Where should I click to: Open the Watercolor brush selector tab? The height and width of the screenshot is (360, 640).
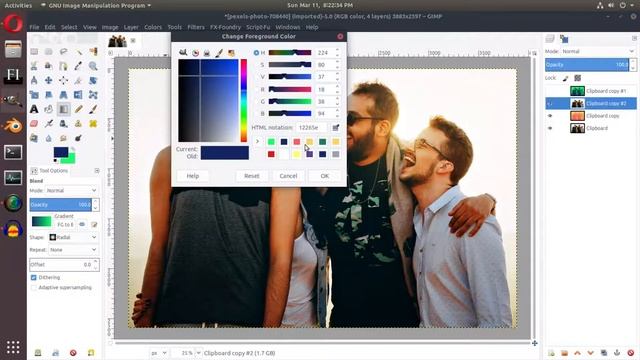219,53
